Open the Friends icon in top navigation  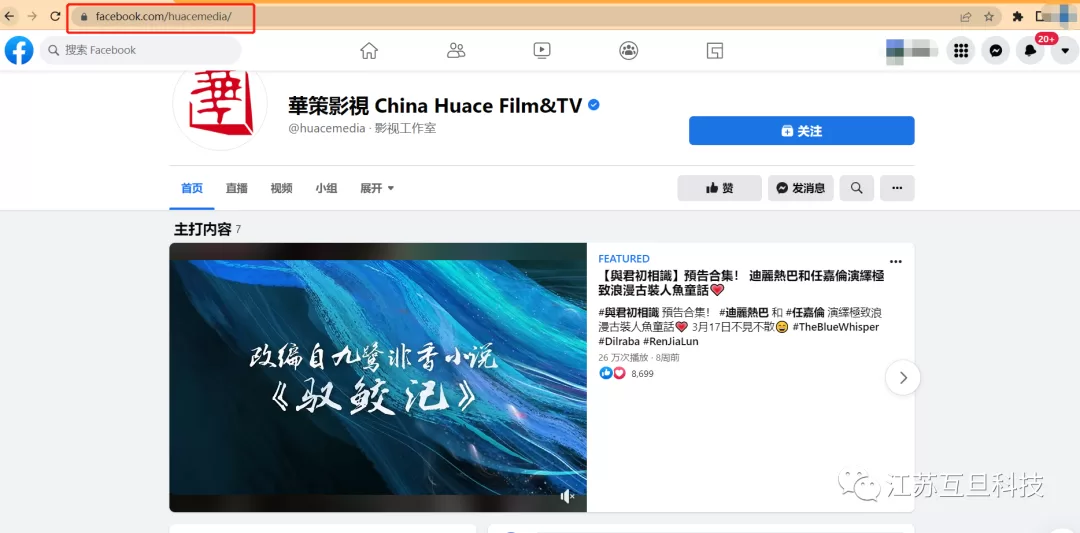pos(456,50)
